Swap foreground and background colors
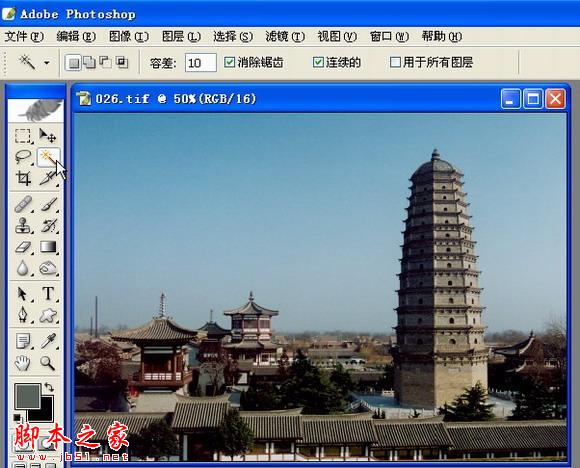 49,387
